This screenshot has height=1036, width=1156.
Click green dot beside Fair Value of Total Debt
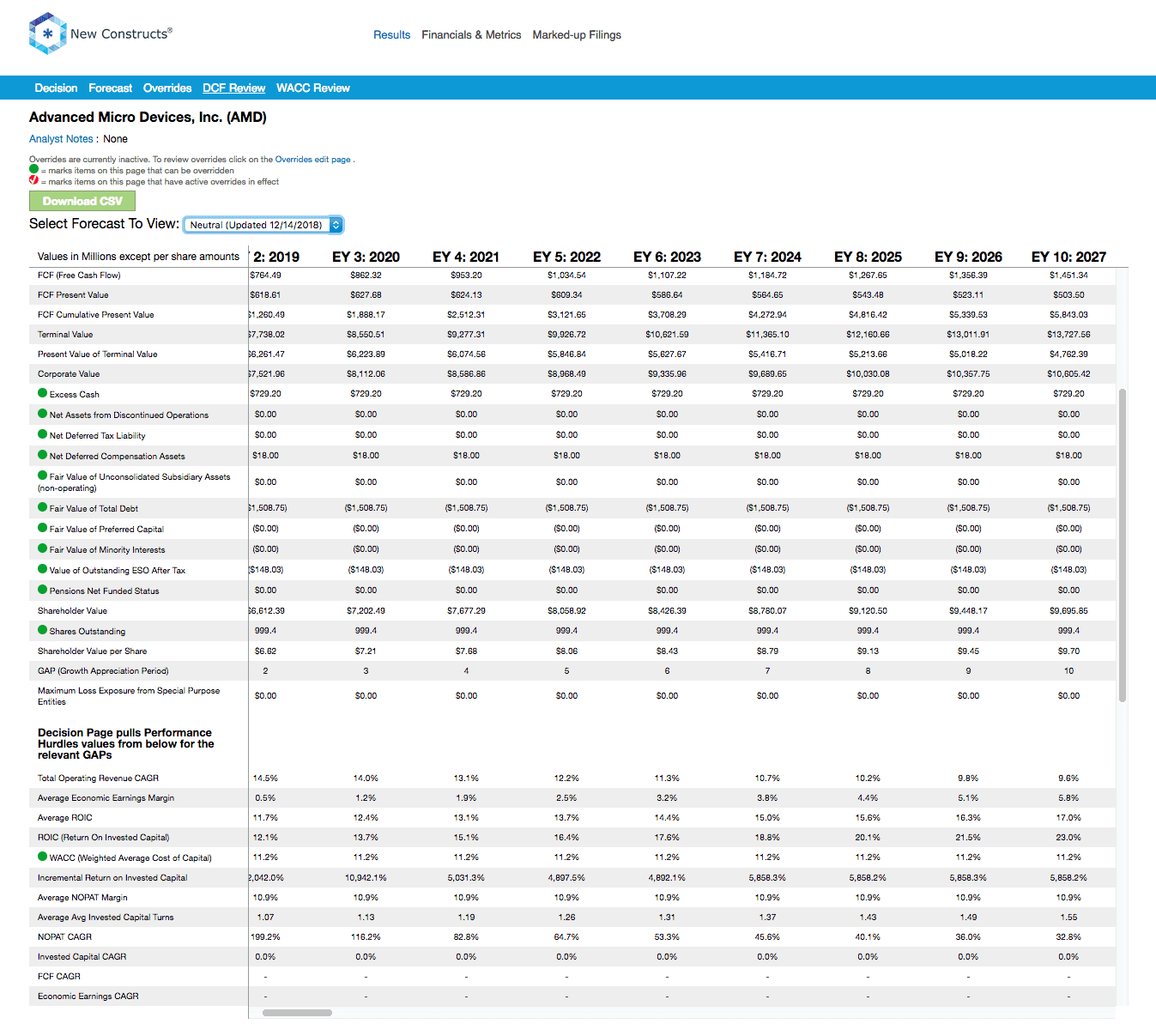42,507
